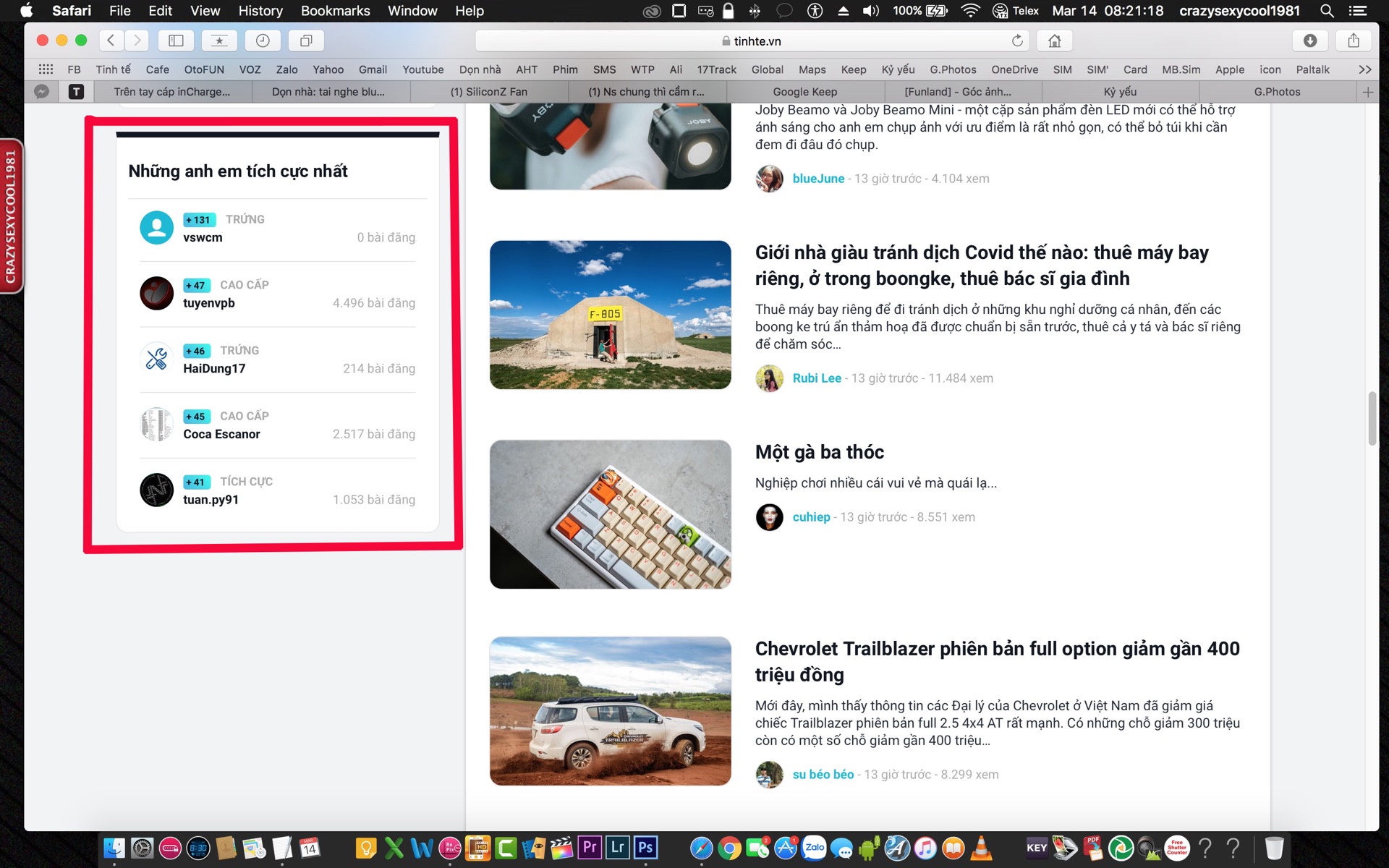1389x868 pixels.
Task: Open Google Chrome from the Dock
Action: point(729,848)
